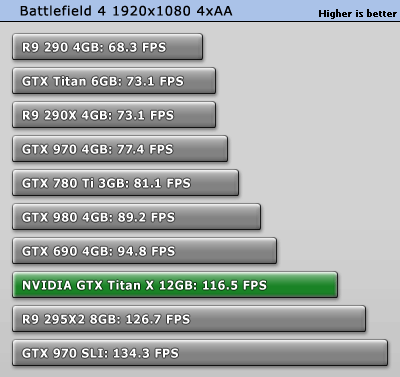
Task: Select the GTX 970 4GB bar
Action: (x=120, y=149)
